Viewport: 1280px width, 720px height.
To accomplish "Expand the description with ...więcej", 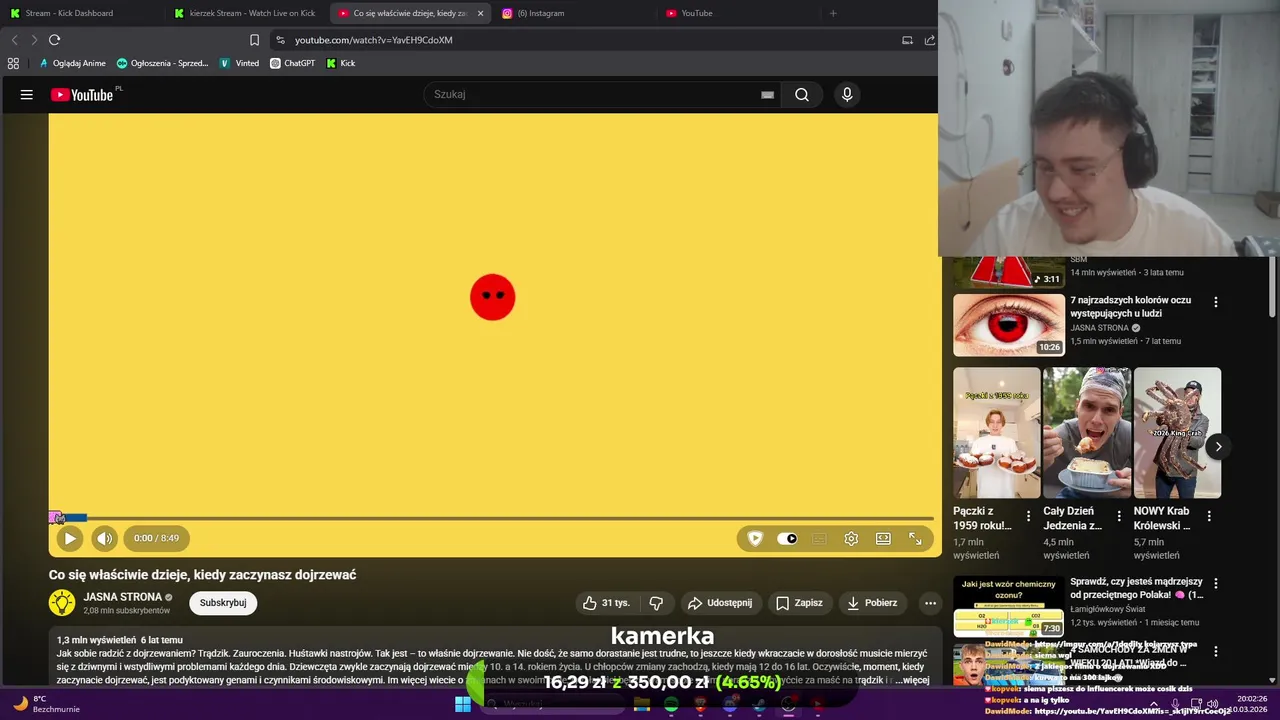I will (x=912, y=680).
